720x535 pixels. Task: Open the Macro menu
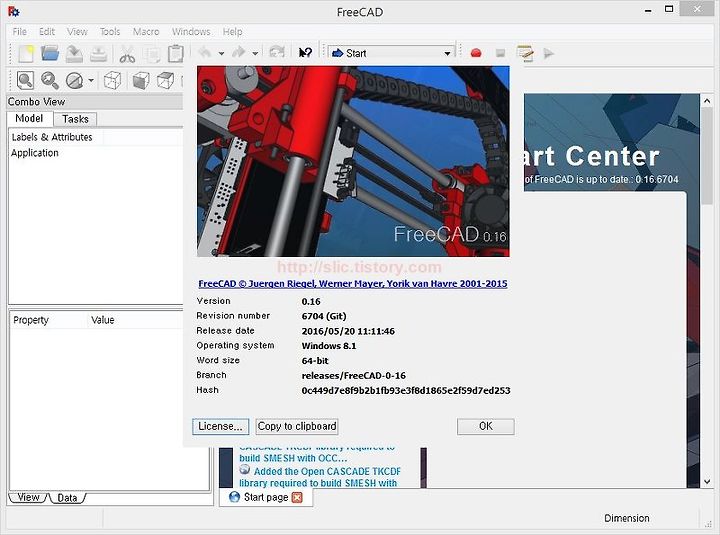click(146, 32)
